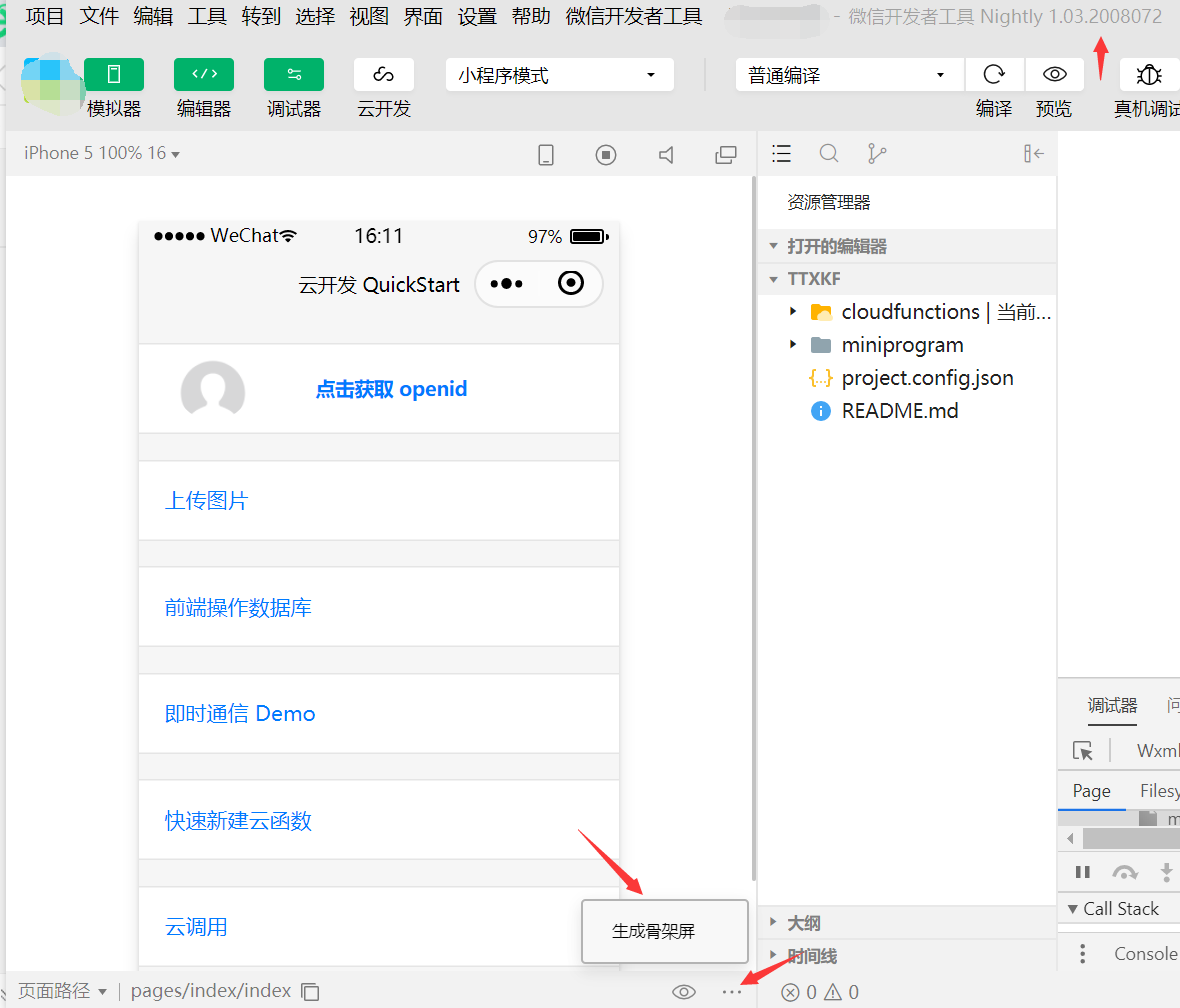Open the 文件 menu
This screenshot has width=1180, height=1008.
(x=99, y=16)
